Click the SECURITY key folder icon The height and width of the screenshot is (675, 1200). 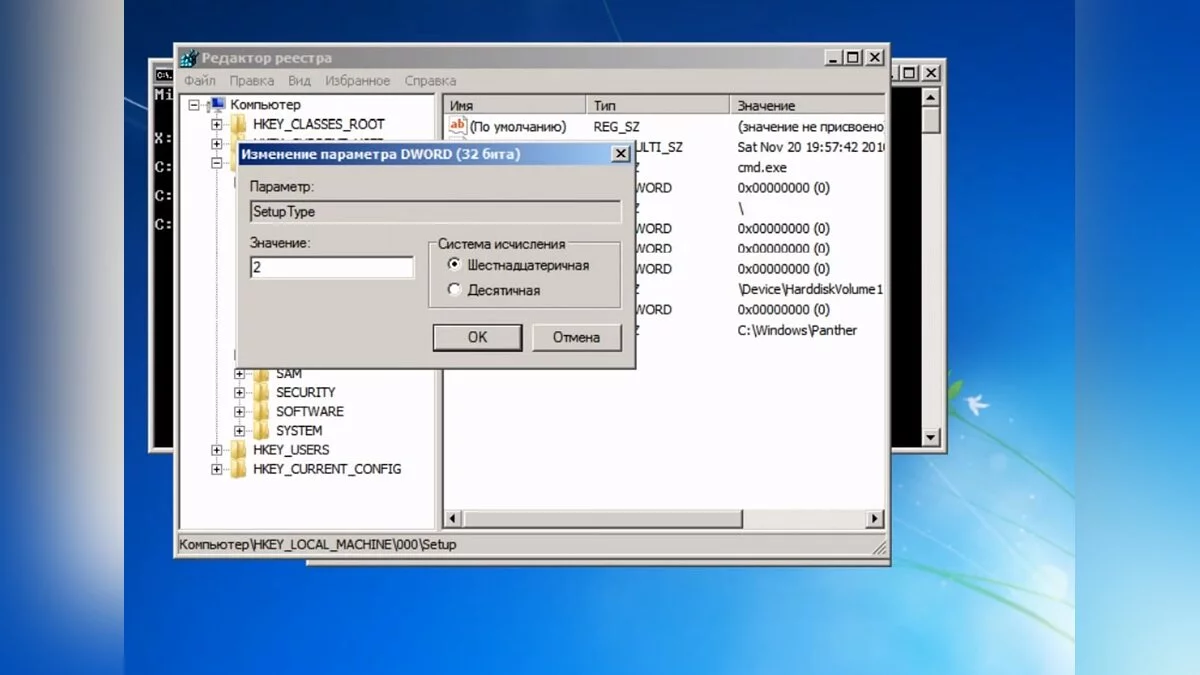261,393
